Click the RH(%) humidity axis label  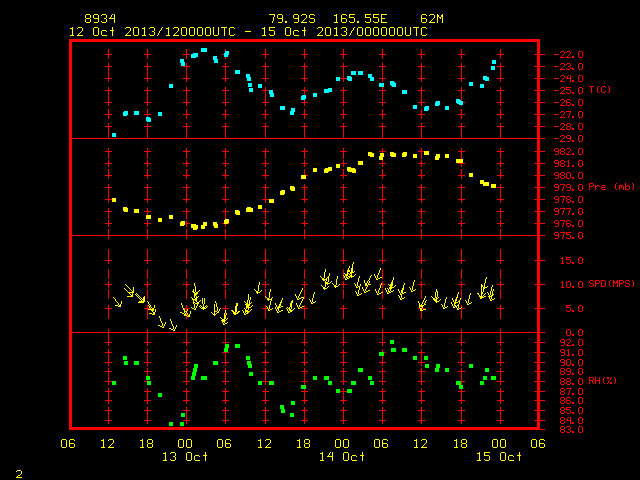tap(602, 381)
